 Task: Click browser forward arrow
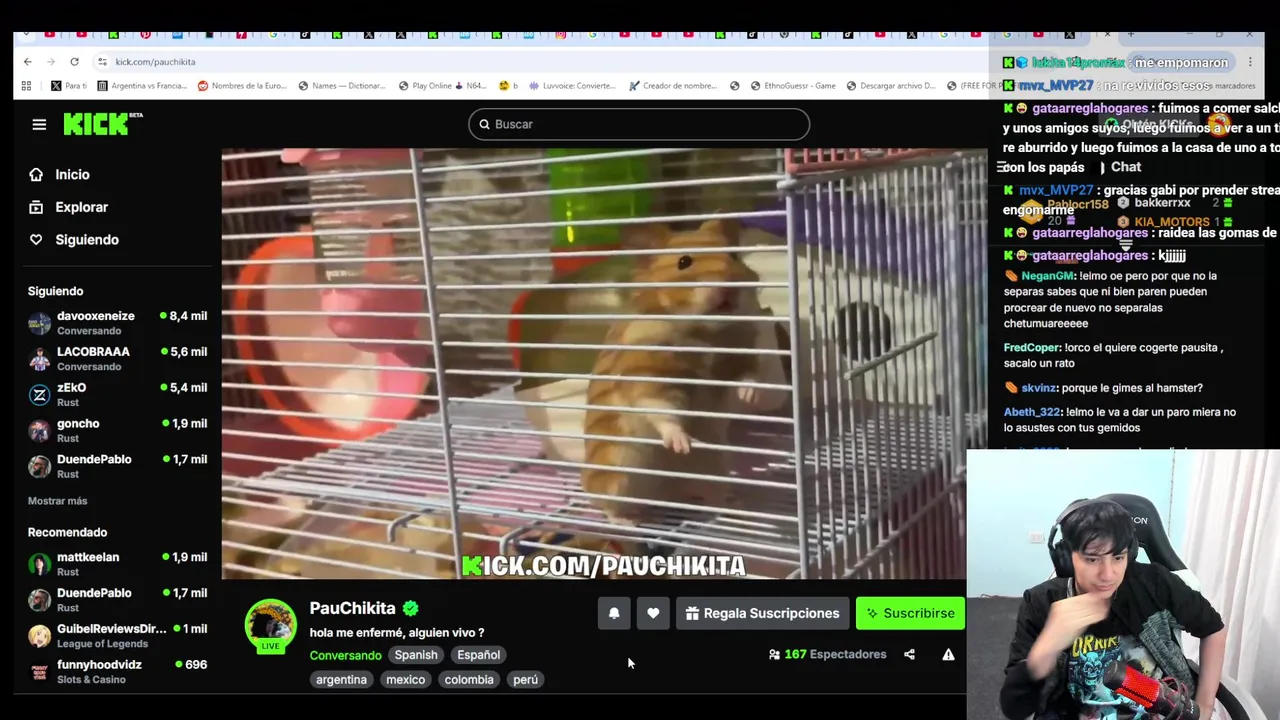coord(50,61)
